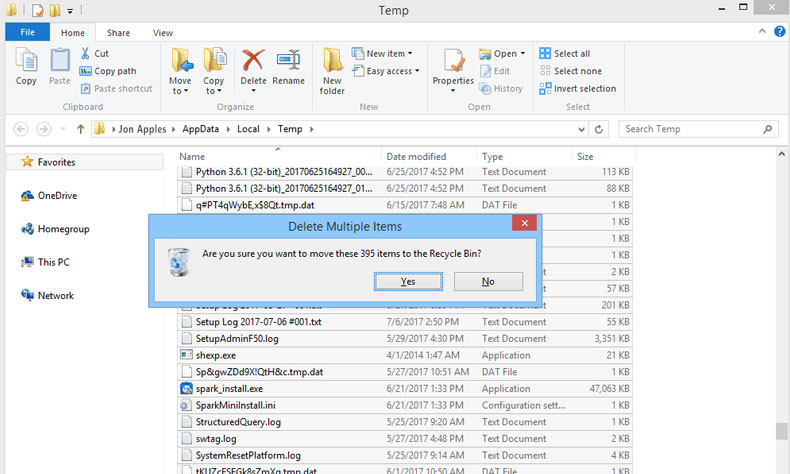
Task: Sort files by Date modified column
Action: click(416, 157)
